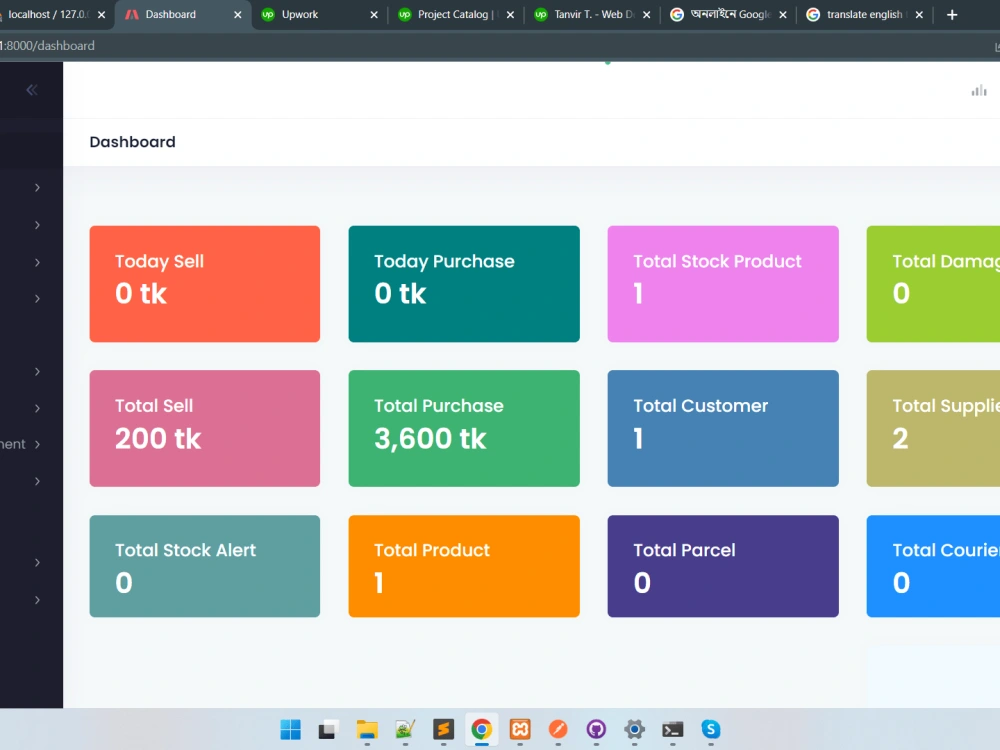The height and width of the screenshot is (750, 1000).
Task: Close the Tanvir T. tab
Action: (647, 15)
